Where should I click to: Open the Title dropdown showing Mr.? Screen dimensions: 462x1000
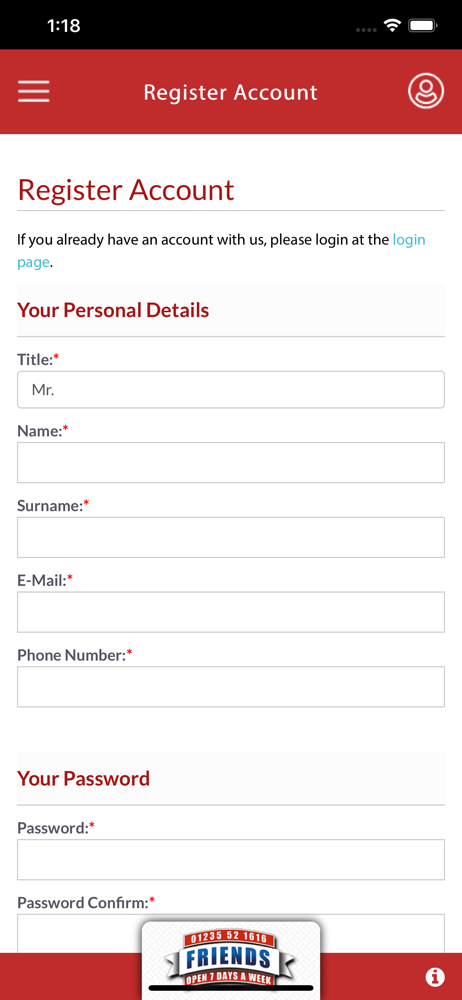[230, 390]
